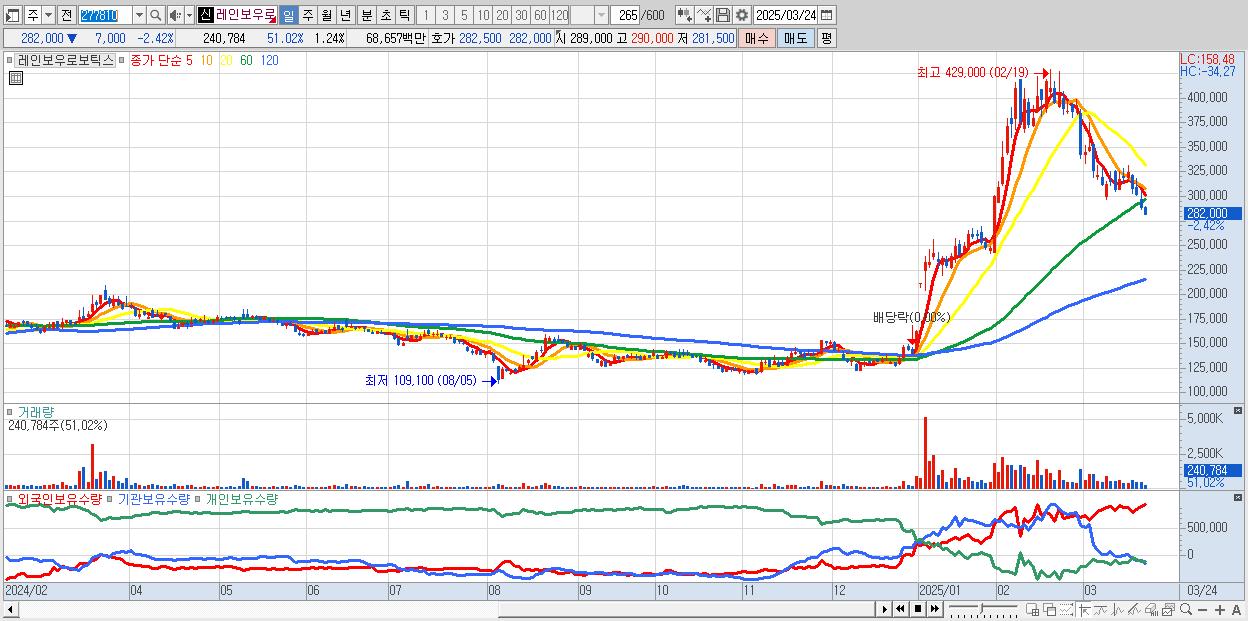Click the data table icon under legend
Viewport: 1248px width, 621px height.
pos(16,78)
